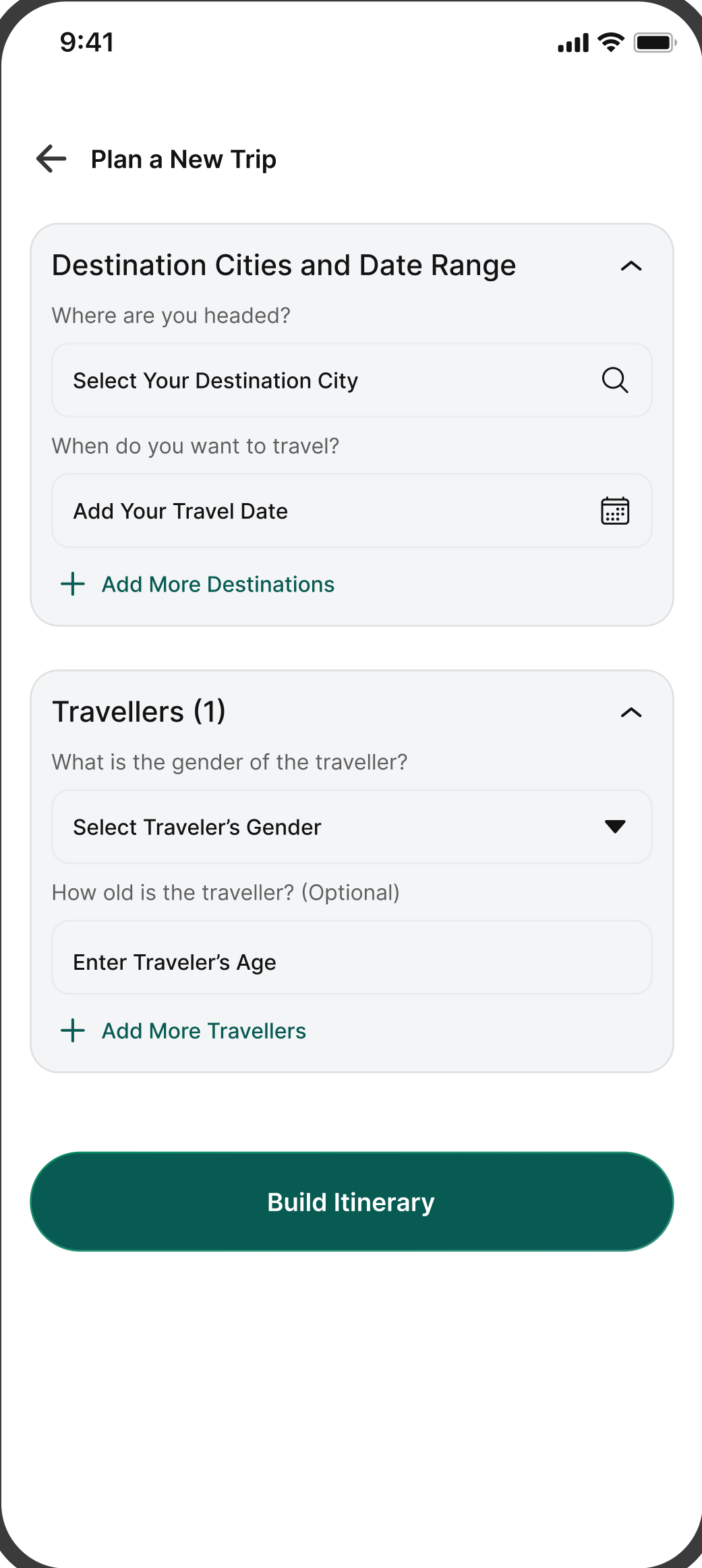Collapse the Travellers section
The height and width of the screenshot is (1568, 702).
pos(631,713)
